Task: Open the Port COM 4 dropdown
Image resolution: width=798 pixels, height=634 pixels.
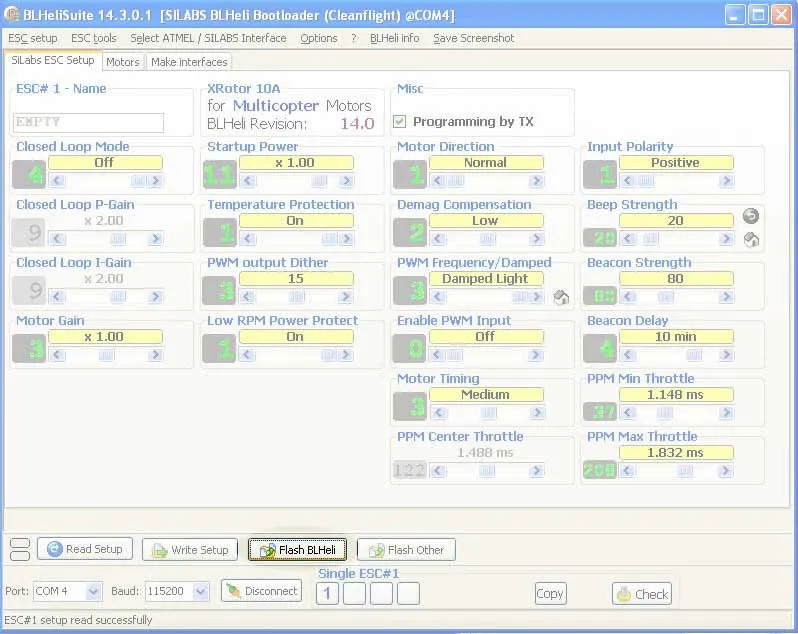Action: 93,592
